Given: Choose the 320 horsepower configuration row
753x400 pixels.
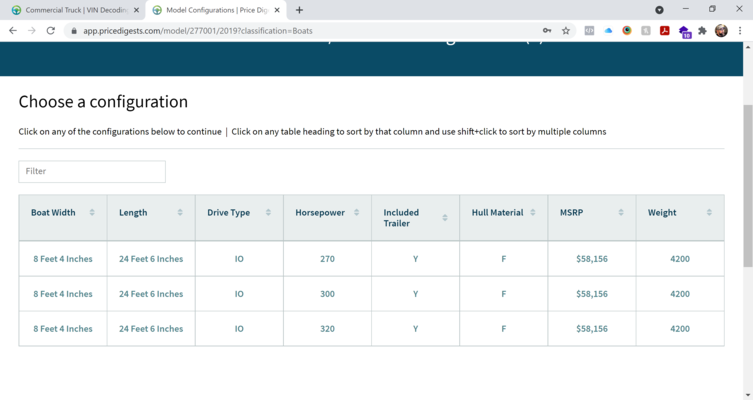Looking at the screenshot, I should [327, 329].
